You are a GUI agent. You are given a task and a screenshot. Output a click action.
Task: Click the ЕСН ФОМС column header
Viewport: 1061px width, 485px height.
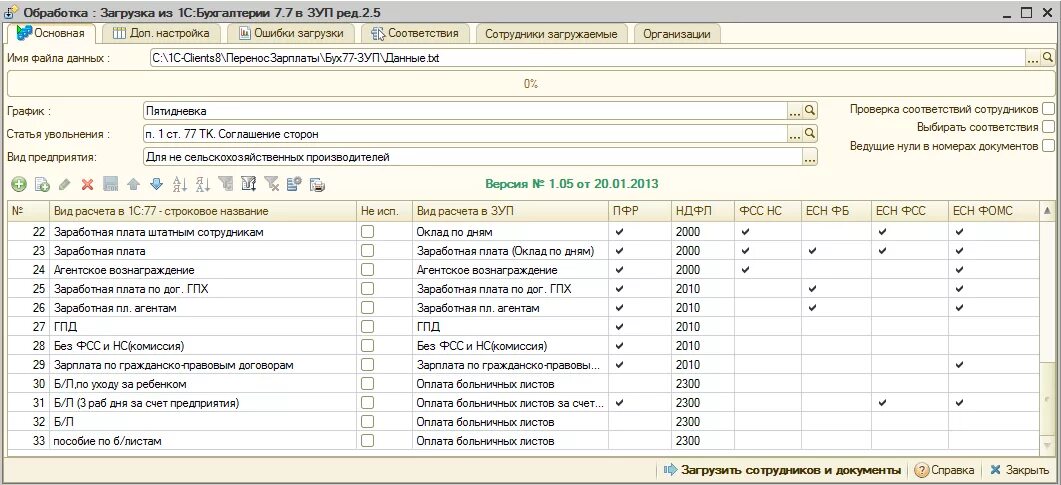(x=995, y=212)
